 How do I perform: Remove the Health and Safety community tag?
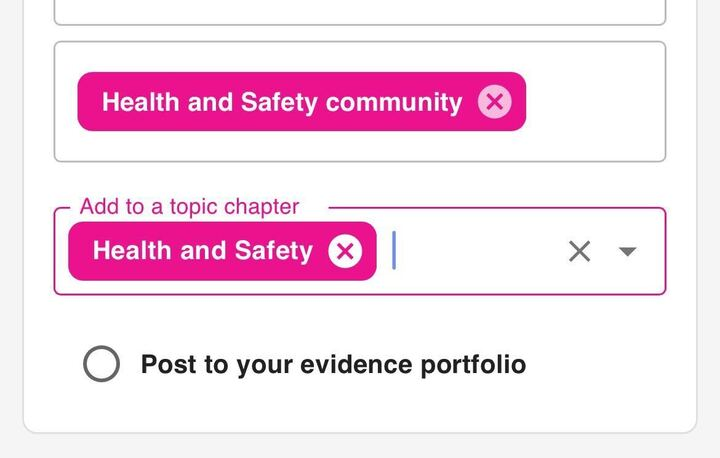click(x=494, y=101)
